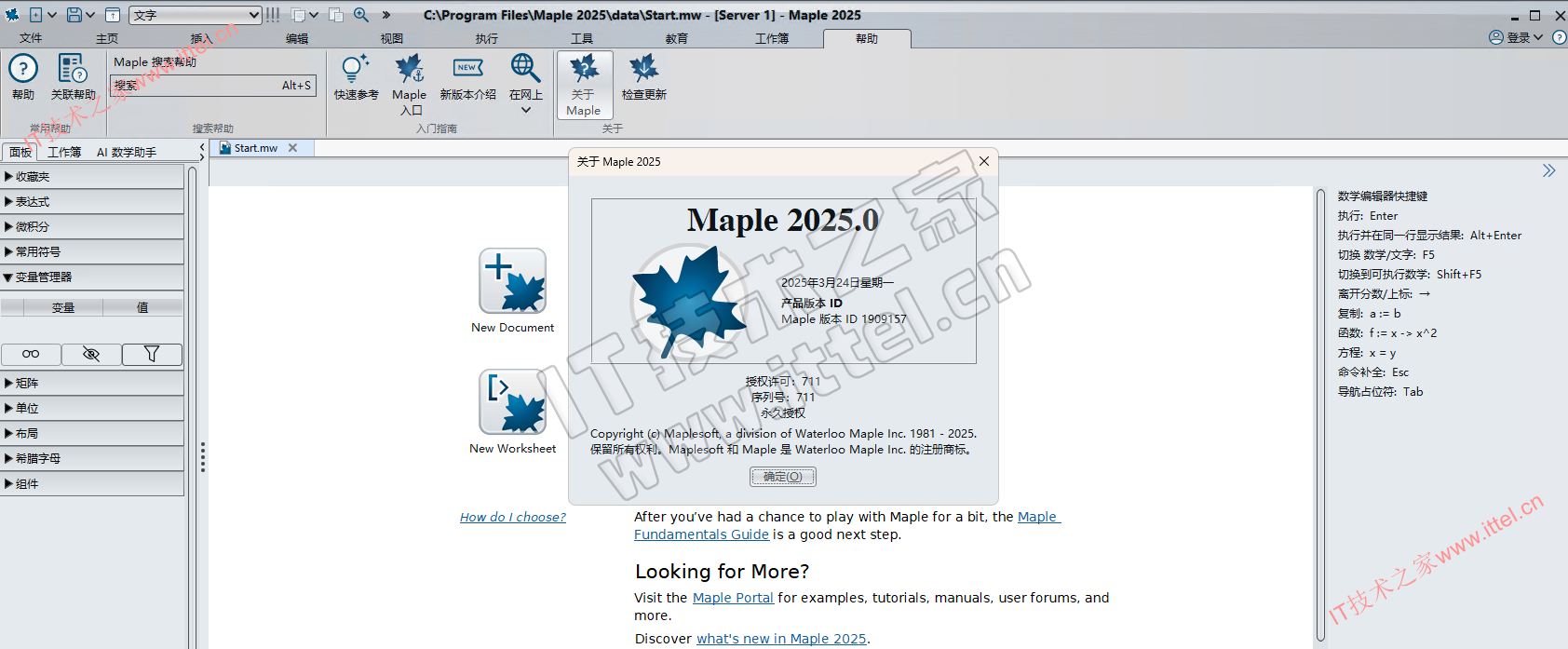Click the new document icon in quick access toolbar
This screenshot has width=1568, height=649.
pyautogui.click(x=36, y=15)
